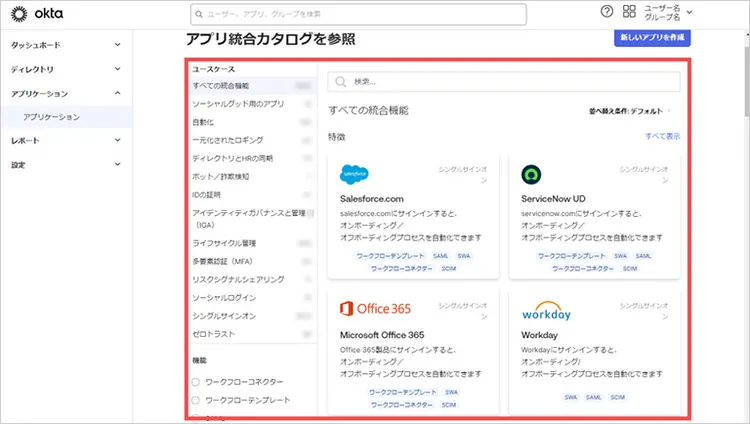Expand the 設定 menu chevron
750x424 pixels.
[118, 164]
